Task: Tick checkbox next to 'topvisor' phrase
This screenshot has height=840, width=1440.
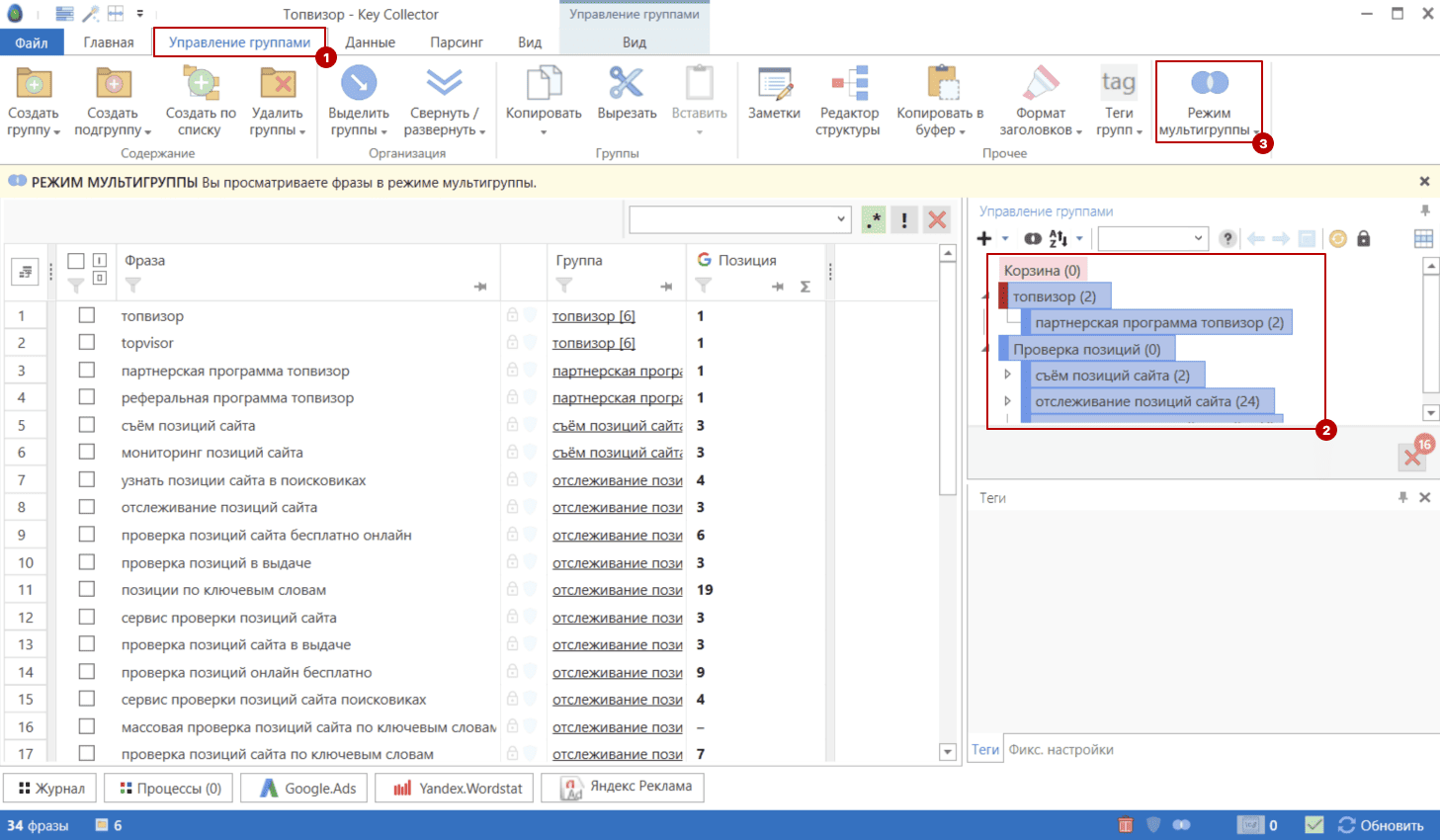Action: pyautogui.click(x=87, y=342)
